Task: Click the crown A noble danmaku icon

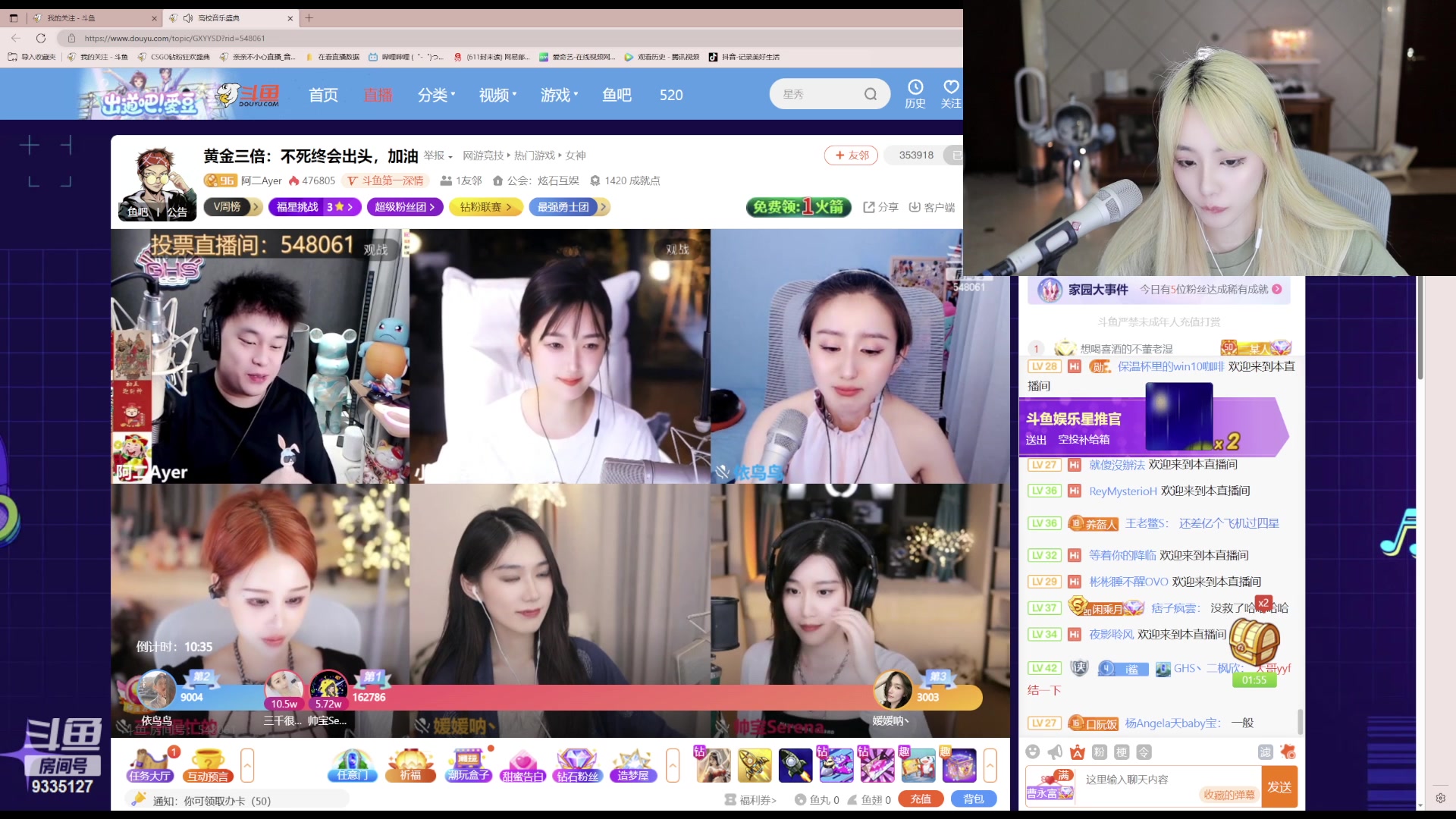Action: [x=1078, y=752]
